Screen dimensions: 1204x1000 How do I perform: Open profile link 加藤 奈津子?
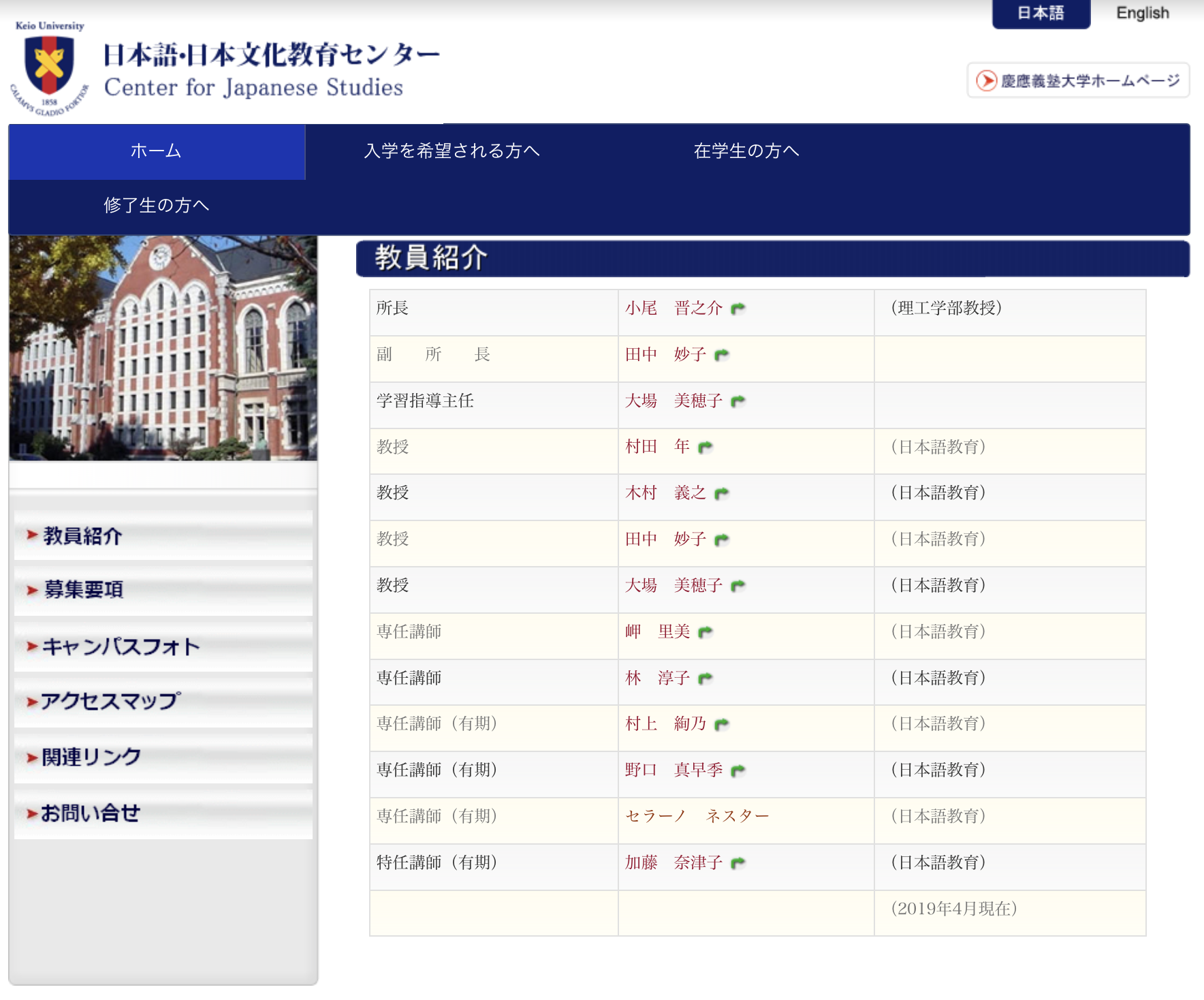pos(674,862)
